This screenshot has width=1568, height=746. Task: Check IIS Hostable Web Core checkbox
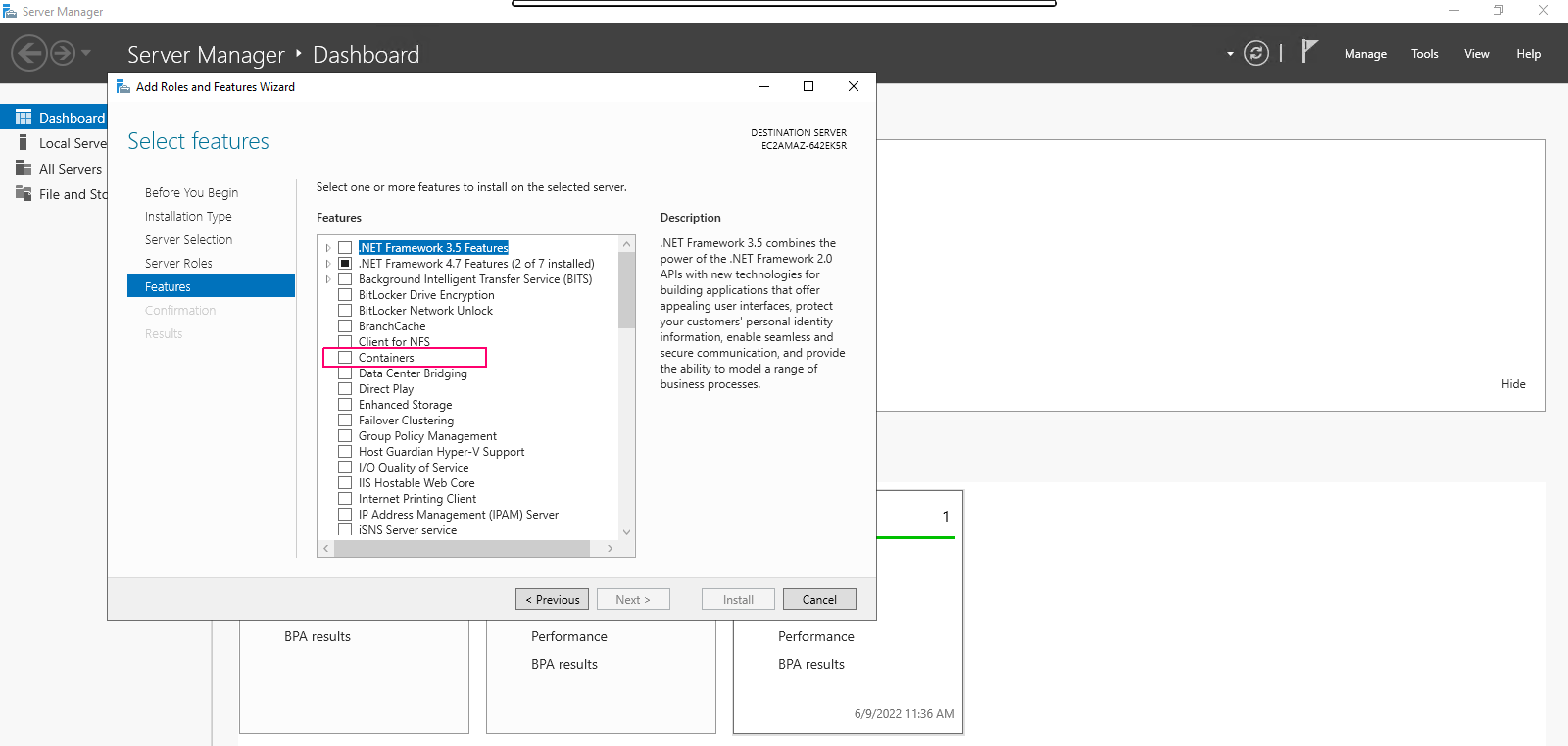345,483
